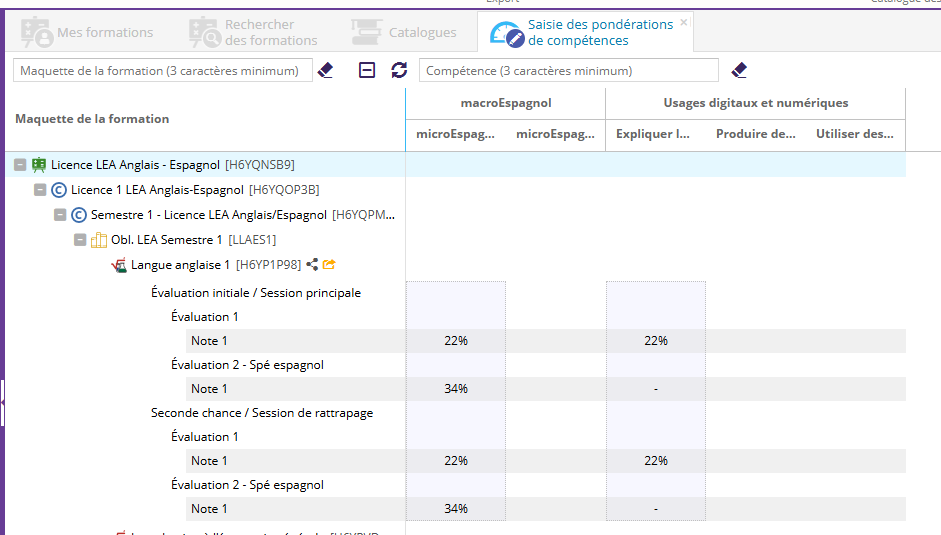Click the share icon beside Langue anglaise 1
941x535 pixels.
pyautogui.click(x=312, y=265)
